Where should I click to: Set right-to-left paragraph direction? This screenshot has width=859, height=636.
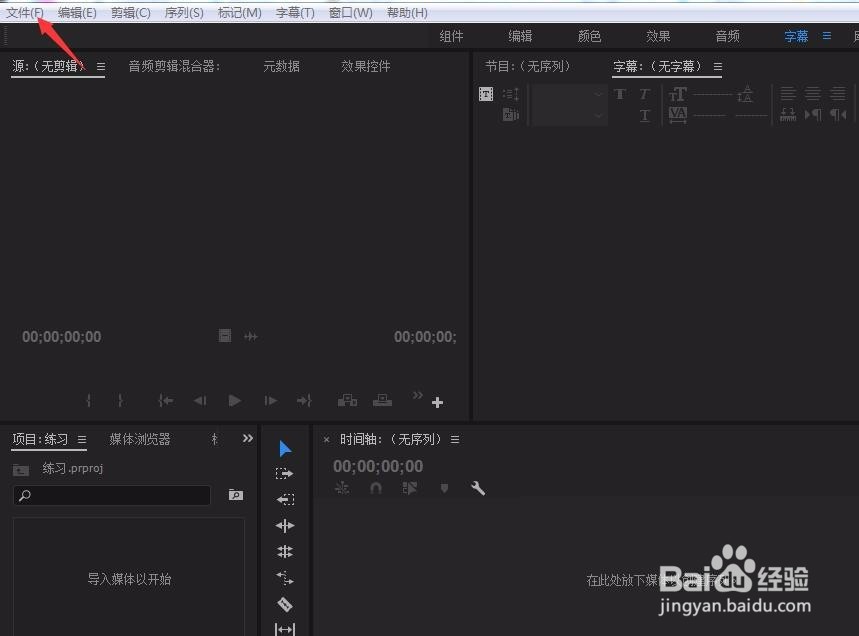(x=838, y=114)
